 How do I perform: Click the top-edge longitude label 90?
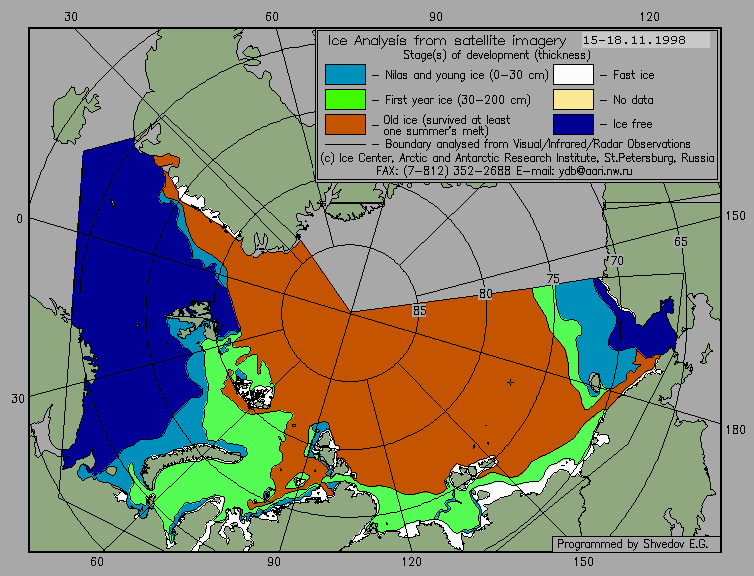tap(436, 17)
